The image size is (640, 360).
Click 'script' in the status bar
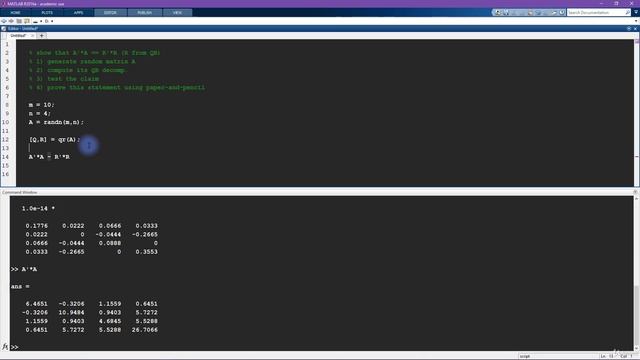point(525,356)
